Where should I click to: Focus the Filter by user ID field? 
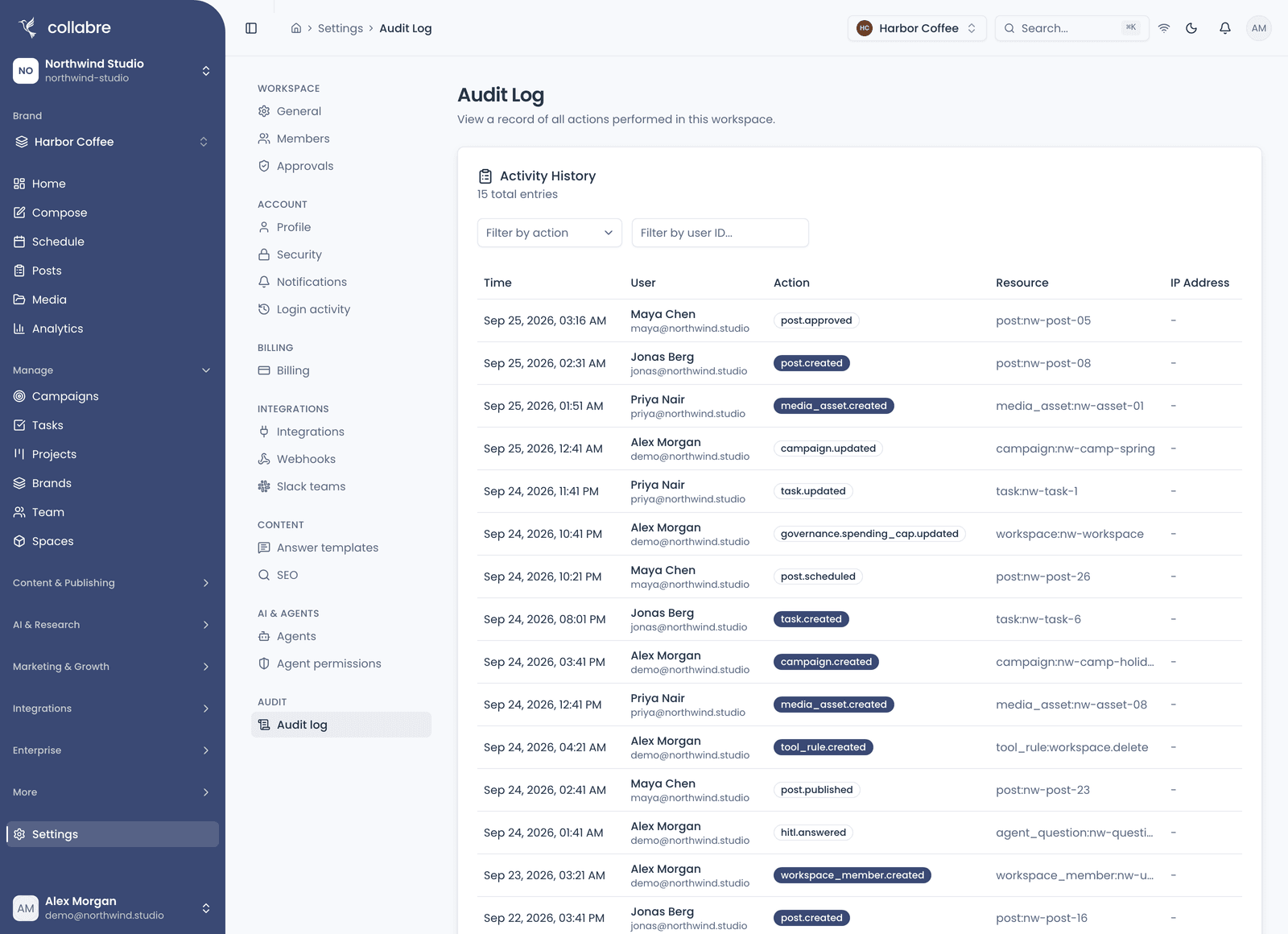click(x=720, y=233)
